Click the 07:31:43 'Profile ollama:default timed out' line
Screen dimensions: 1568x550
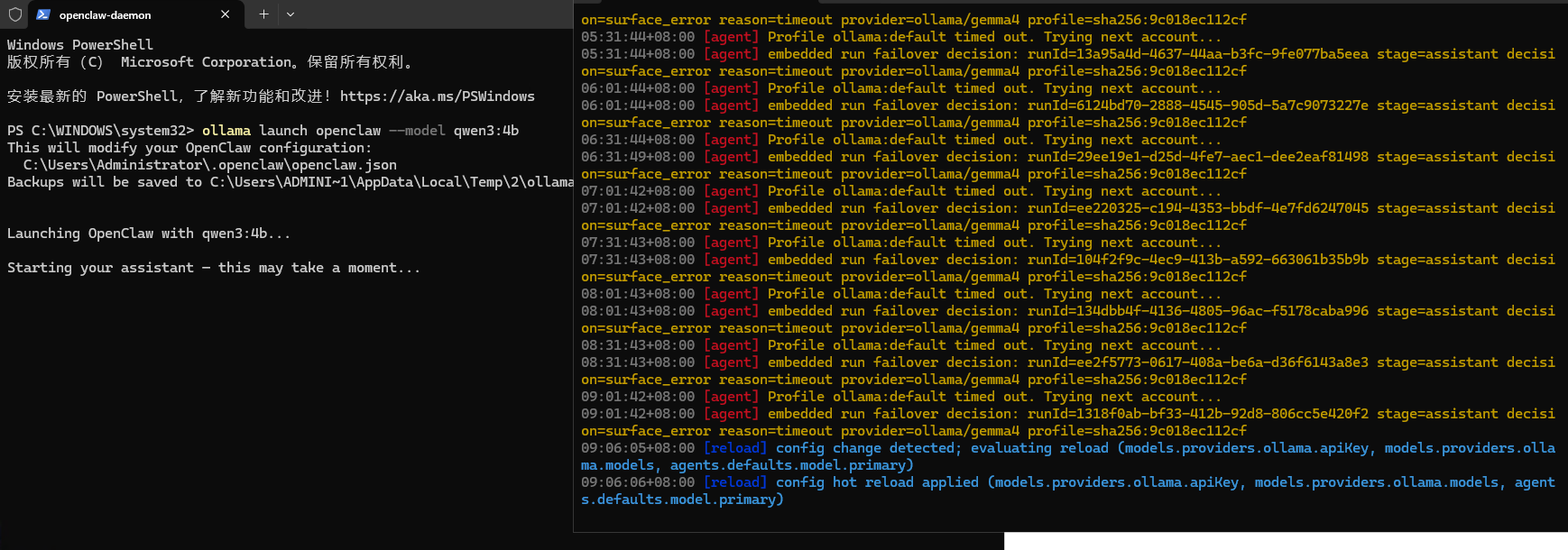click(x=901, y=243)
